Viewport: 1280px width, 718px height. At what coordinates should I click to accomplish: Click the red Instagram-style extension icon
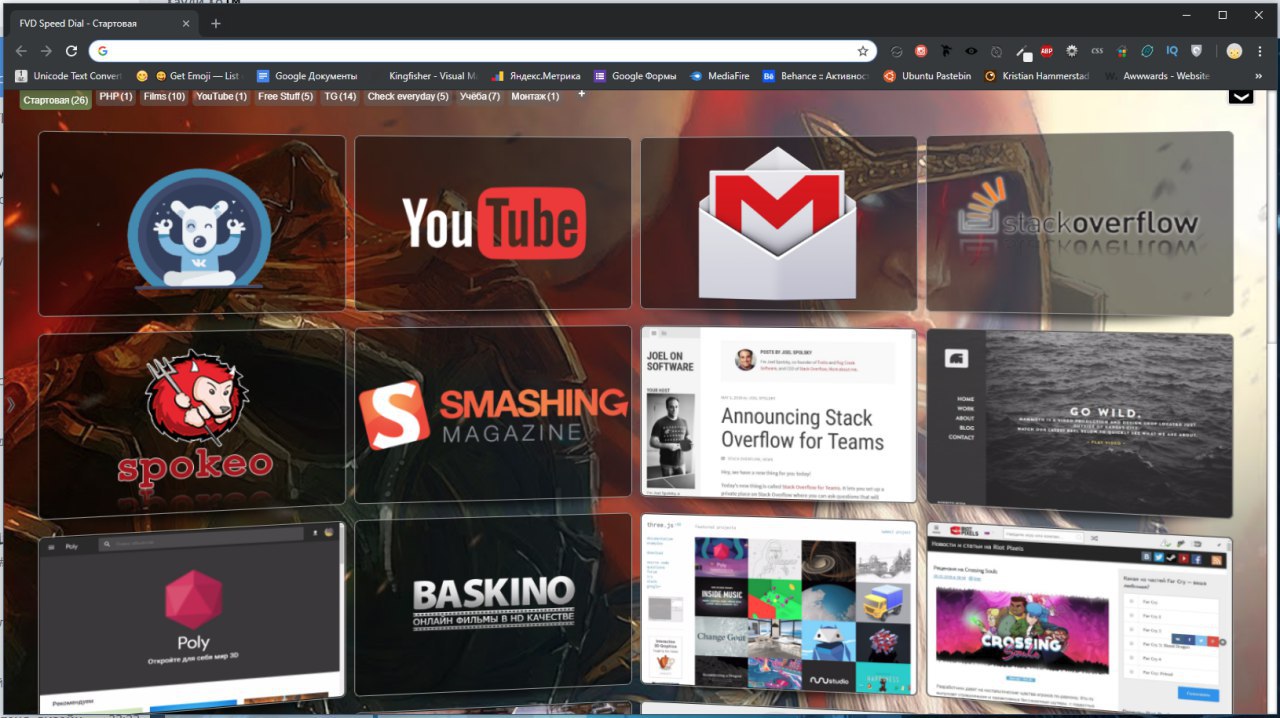921,51
